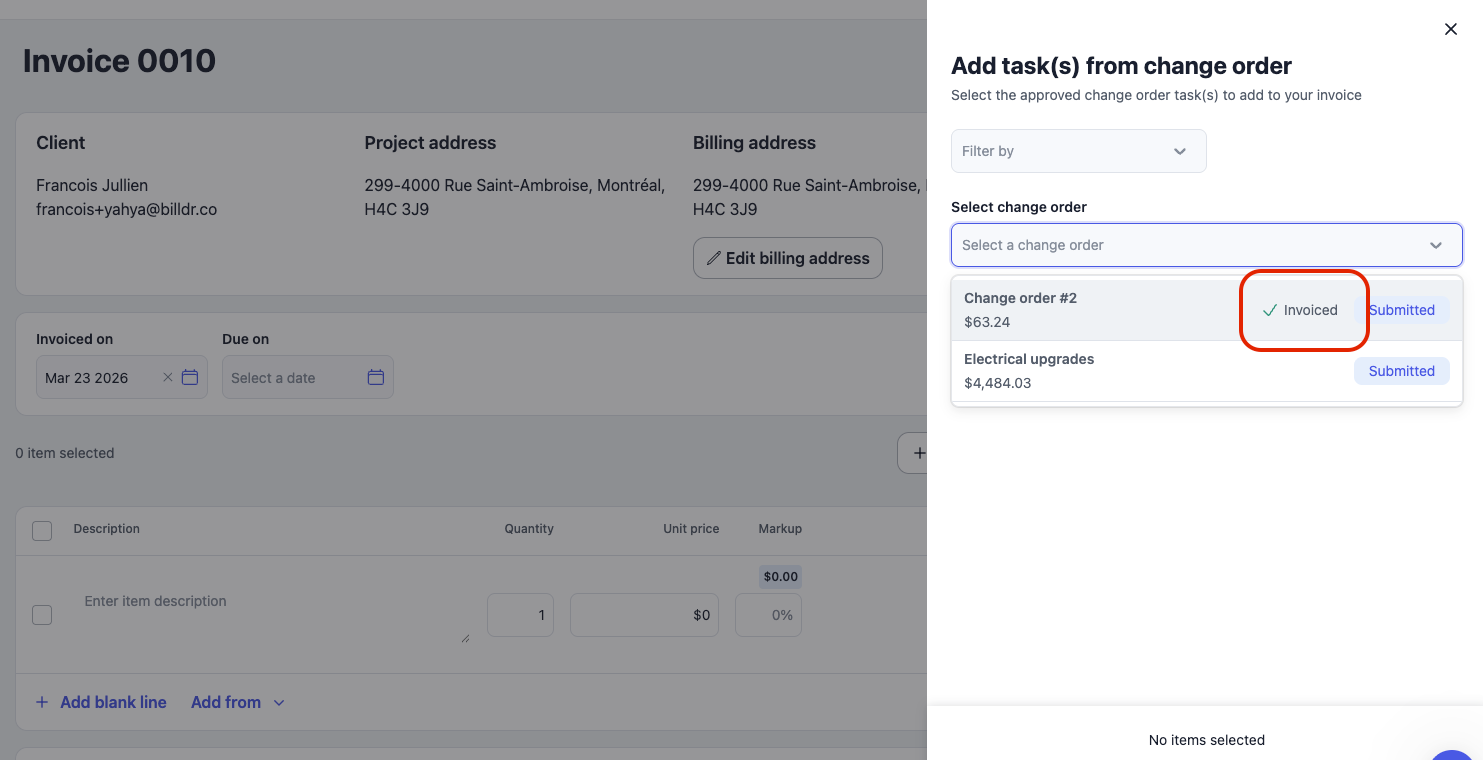The image size is (1483, 760).
Task: Click the green Invoiced checkmark icon
Action: click(1269, 311)
